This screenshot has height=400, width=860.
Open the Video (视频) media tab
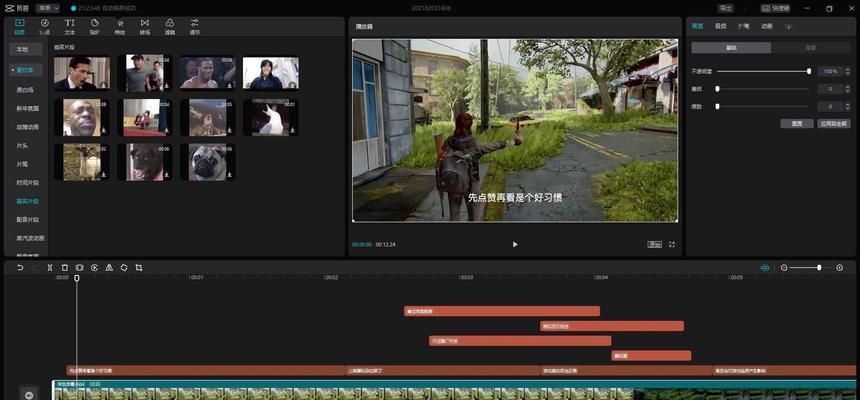pyautogui.click(x=20, y=26)
